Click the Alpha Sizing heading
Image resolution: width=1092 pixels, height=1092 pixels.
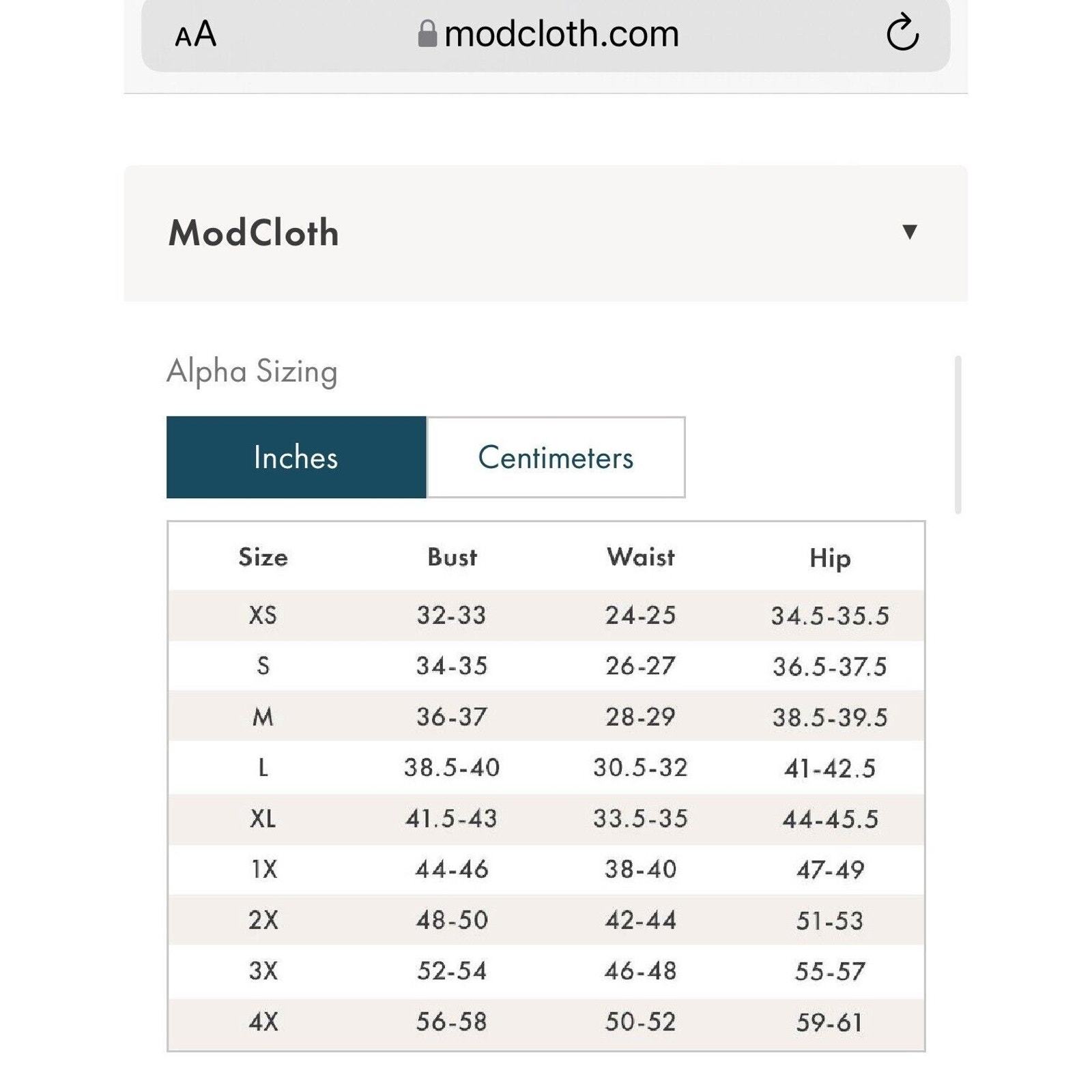(252, 371)
